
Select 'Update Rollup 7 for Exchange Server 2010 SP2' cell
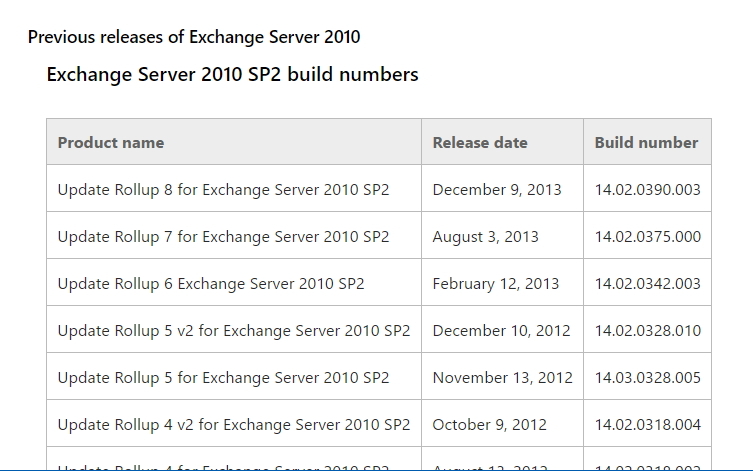point(234,236)
